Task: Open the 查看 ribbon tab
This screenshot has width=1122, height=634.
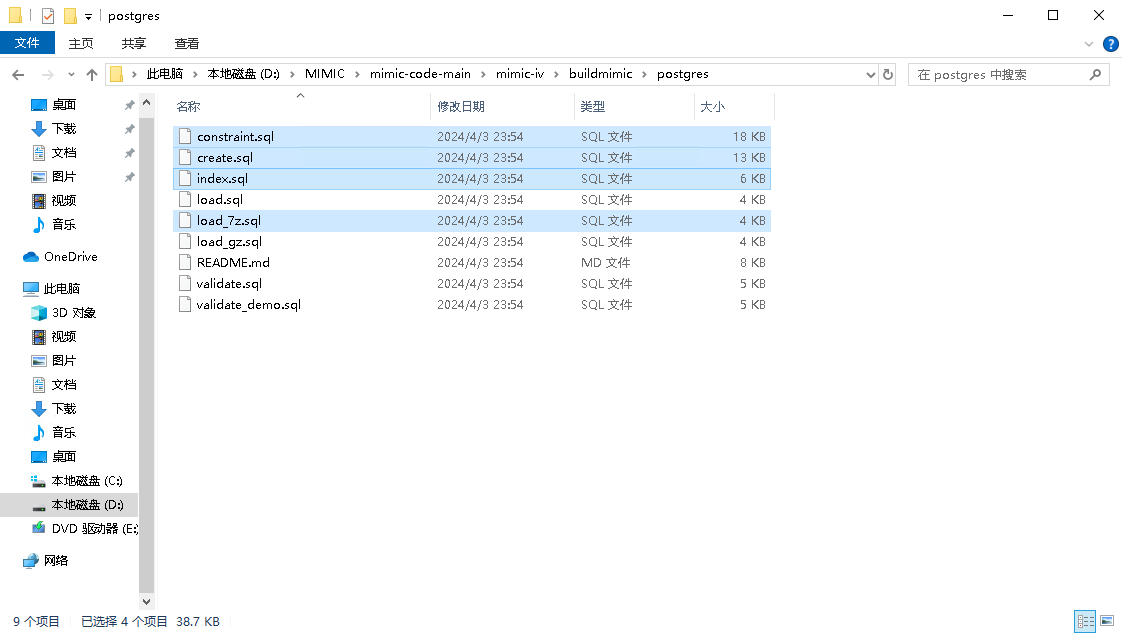Action: point(187,43)
